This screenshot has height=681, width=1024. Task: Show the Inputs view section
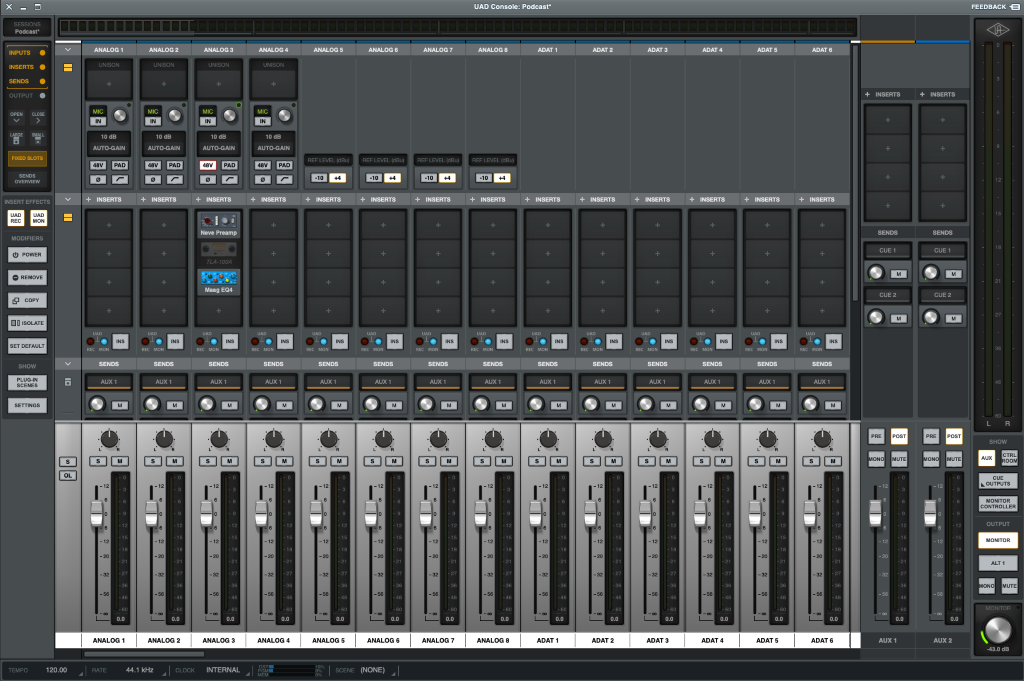(x=27, y=52)
